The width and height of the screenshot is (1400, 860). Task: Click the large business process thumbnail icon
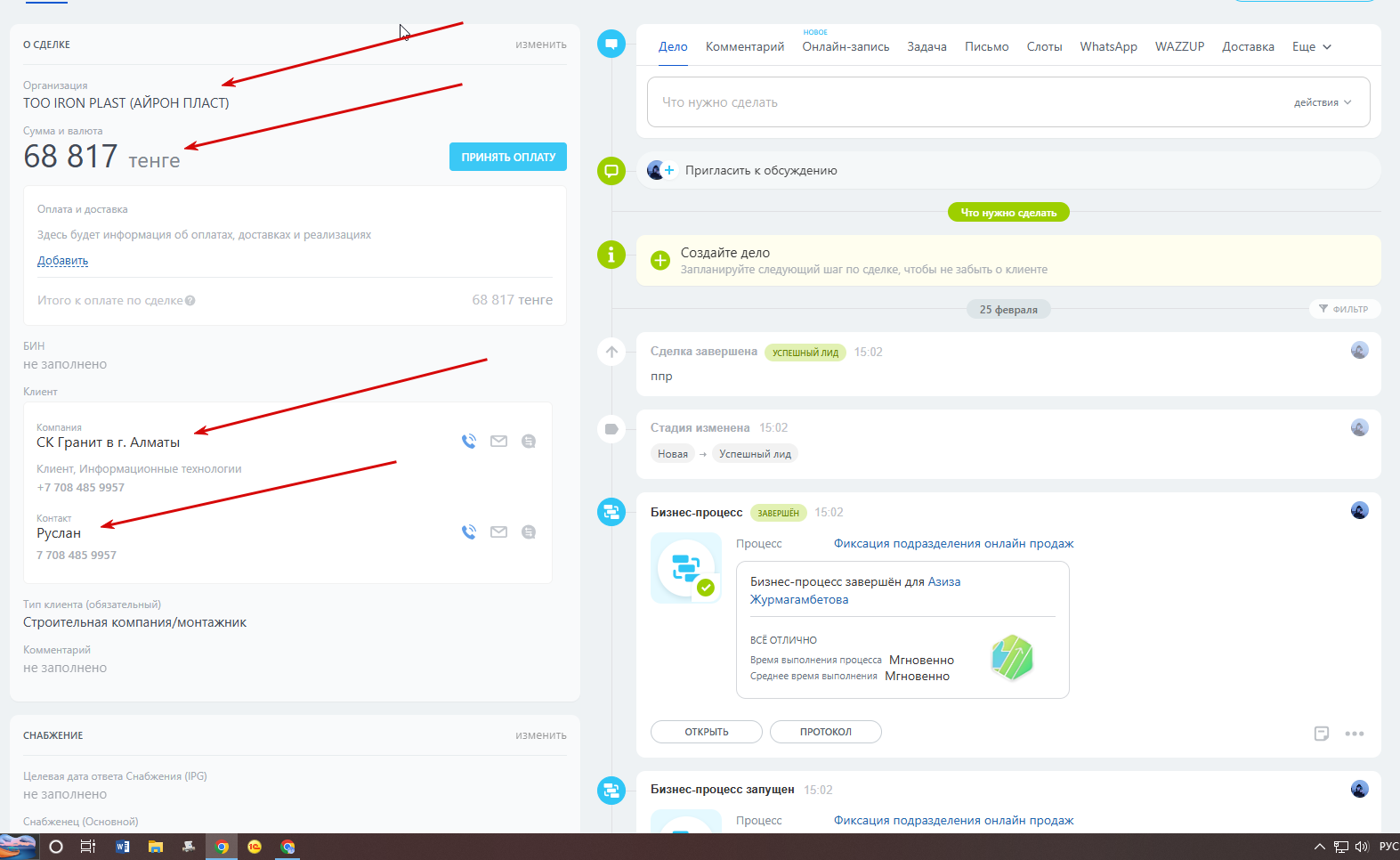coord(686,568)
